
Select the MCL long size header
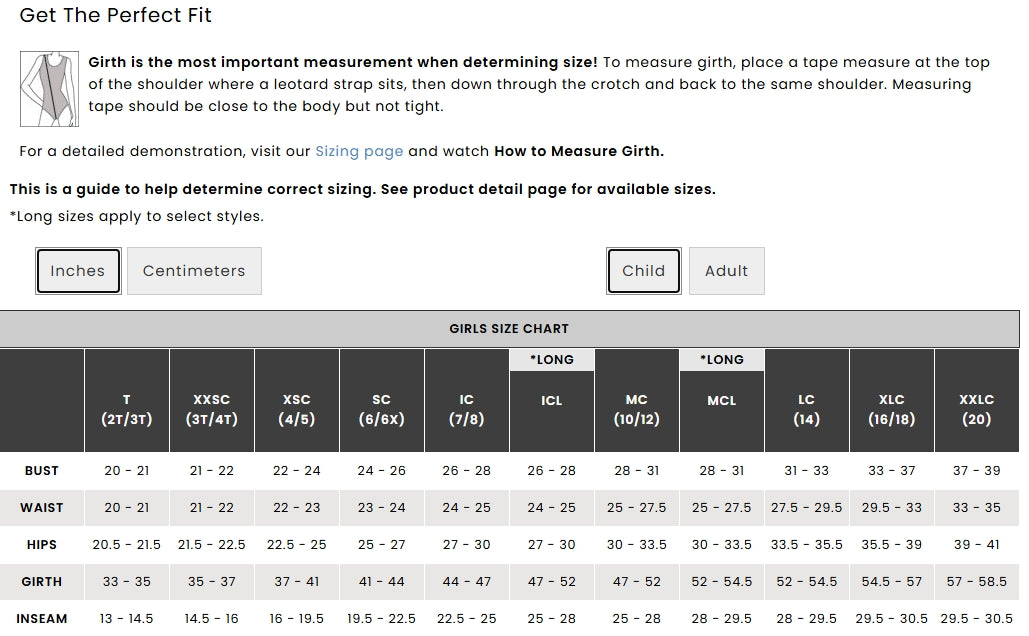pos(722,400)
